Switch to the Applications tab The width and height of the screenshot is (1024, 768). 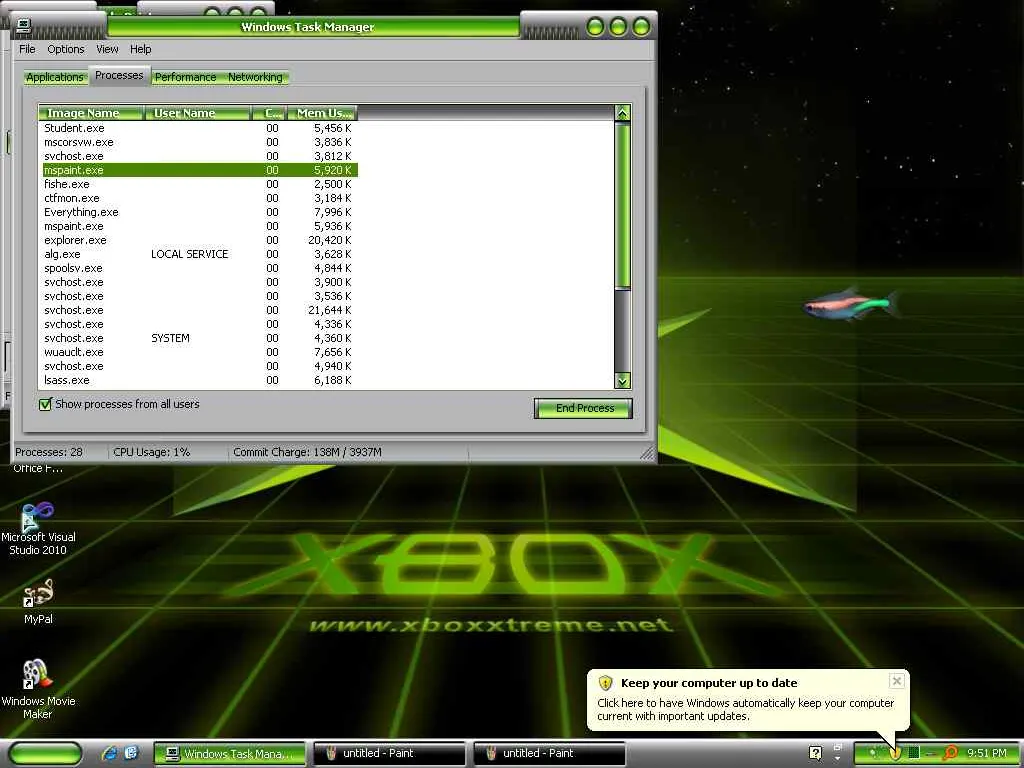click(55, 77)
